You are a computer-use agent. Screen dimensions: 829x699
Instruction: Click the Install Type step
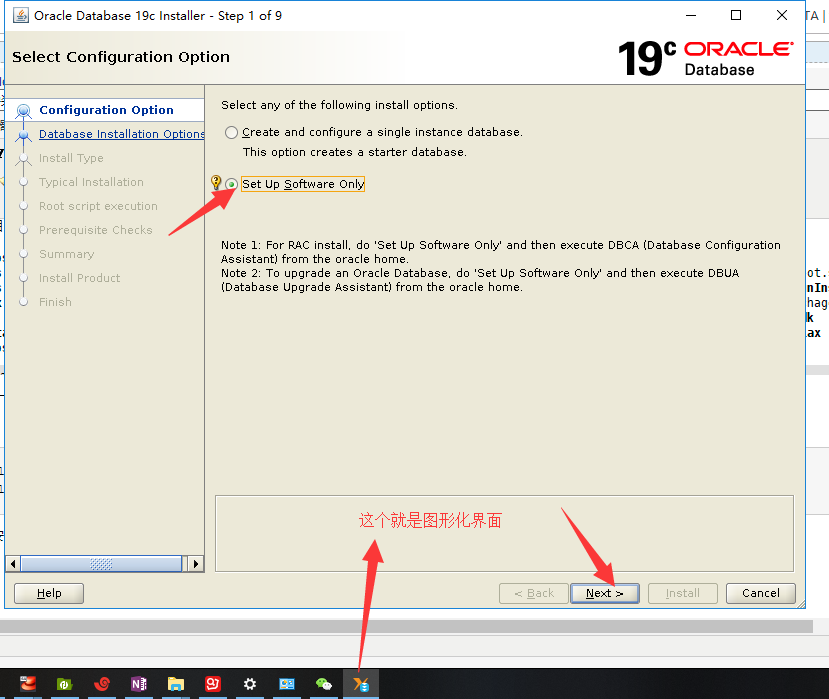coord(71,158)
